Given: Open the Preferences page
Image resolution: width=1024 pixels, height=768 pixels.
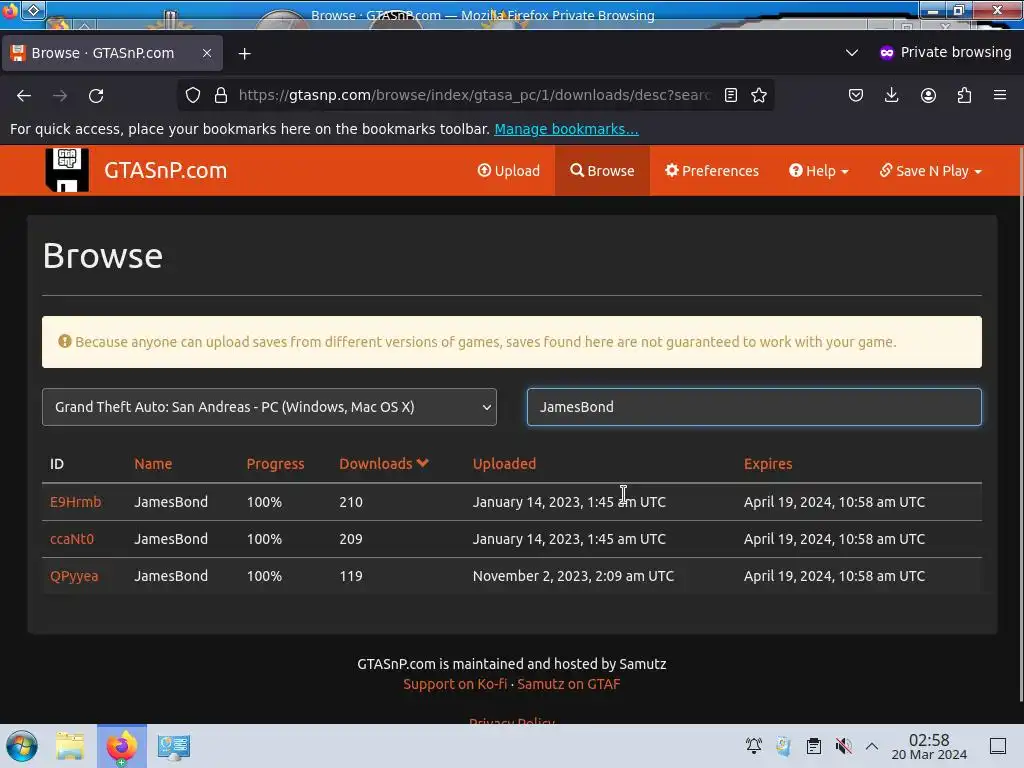Looking at the screenshot, I should (712, 170).
